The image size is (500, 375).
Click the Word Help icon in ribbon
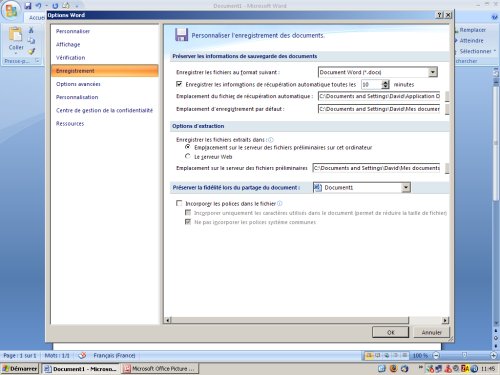point(494,17)
